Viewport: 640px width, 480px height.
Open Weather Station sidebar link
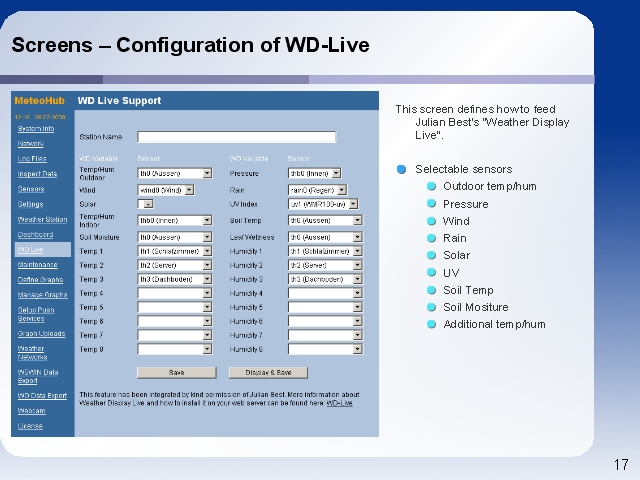tap(42, 219)
